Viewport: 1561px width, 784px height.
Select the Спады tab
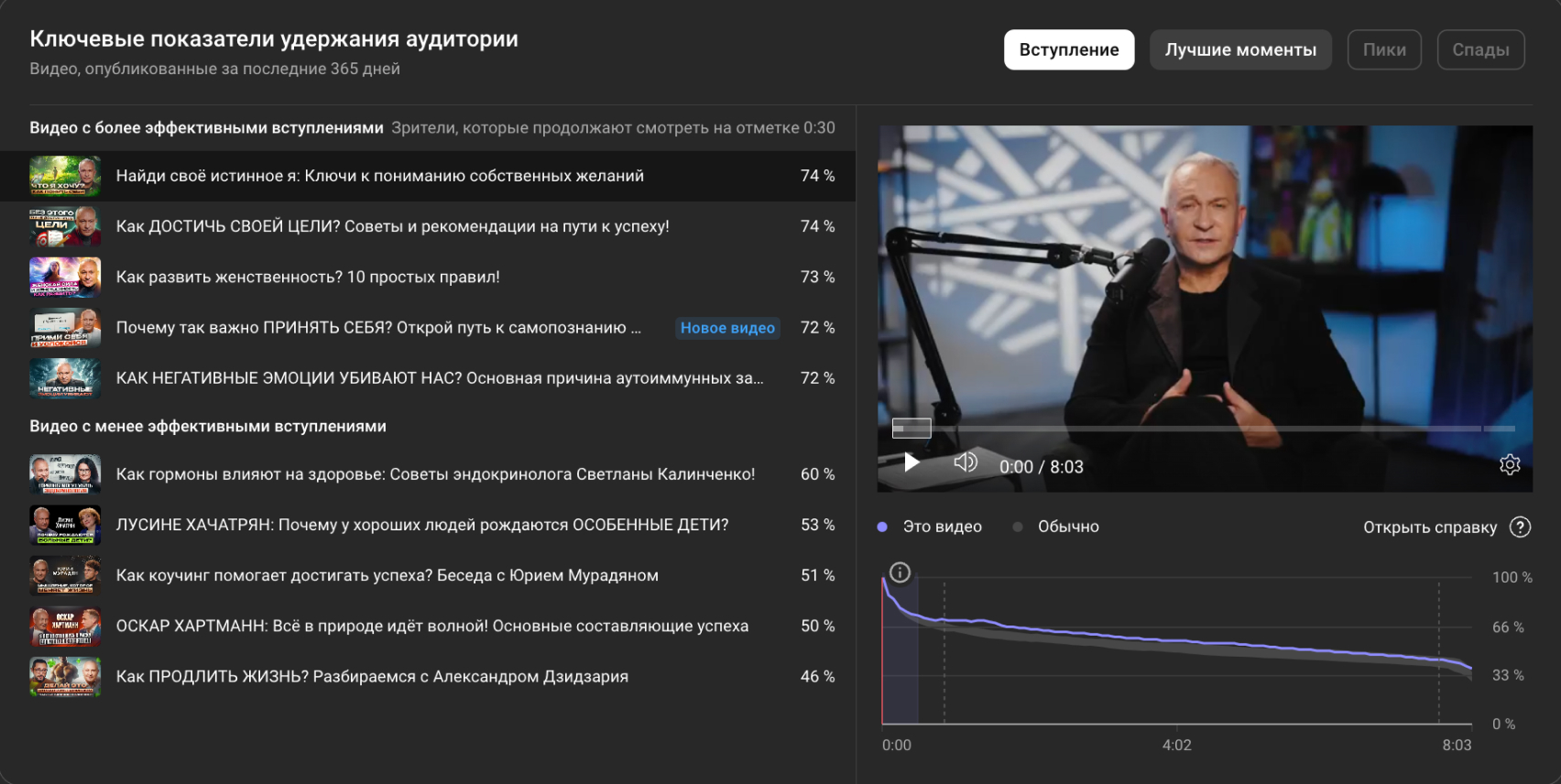pos(1480,49)
